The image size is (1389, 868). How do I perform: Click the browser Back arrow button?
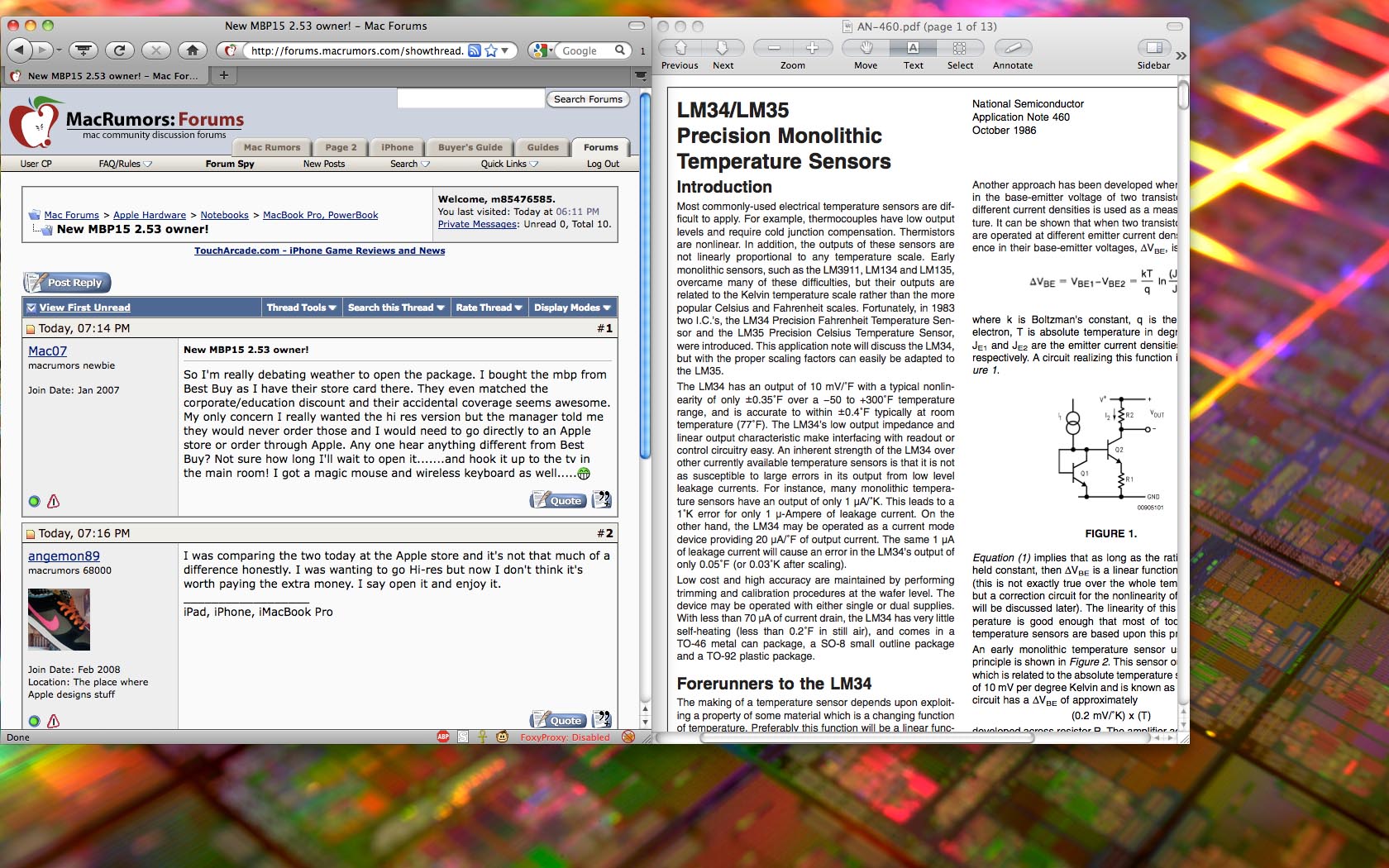[20, 50]
